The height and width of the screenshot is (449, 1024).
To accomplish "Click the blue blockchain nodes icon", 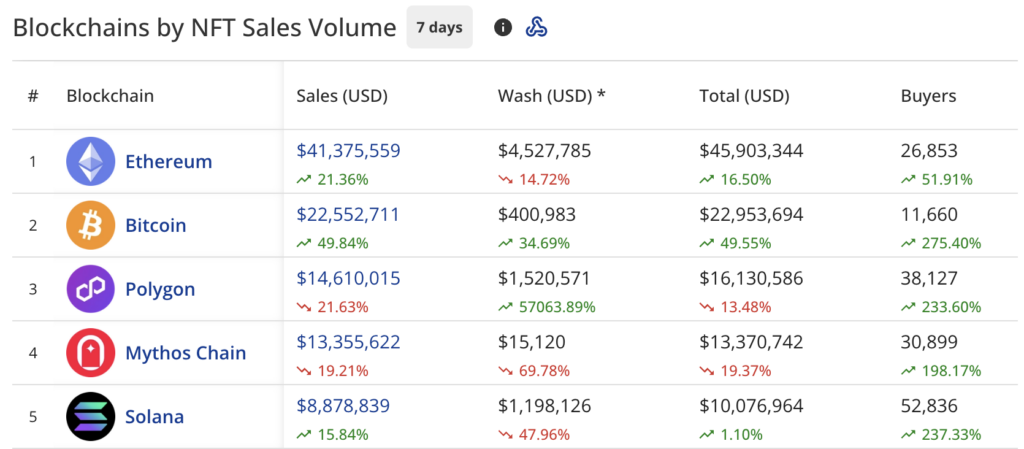I will [x=537, y=27].
